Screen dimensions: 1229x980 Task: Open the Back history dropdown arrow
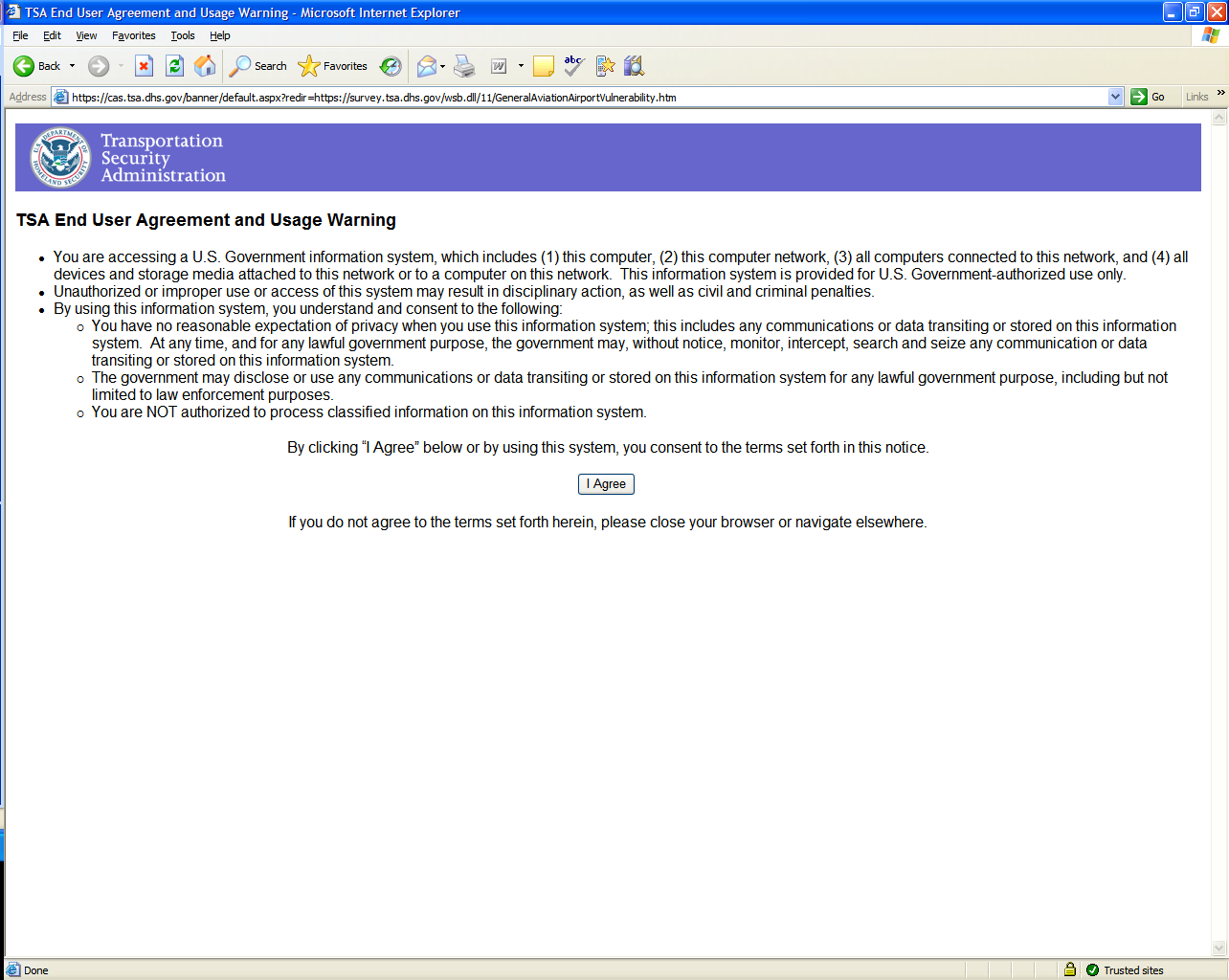72,66
